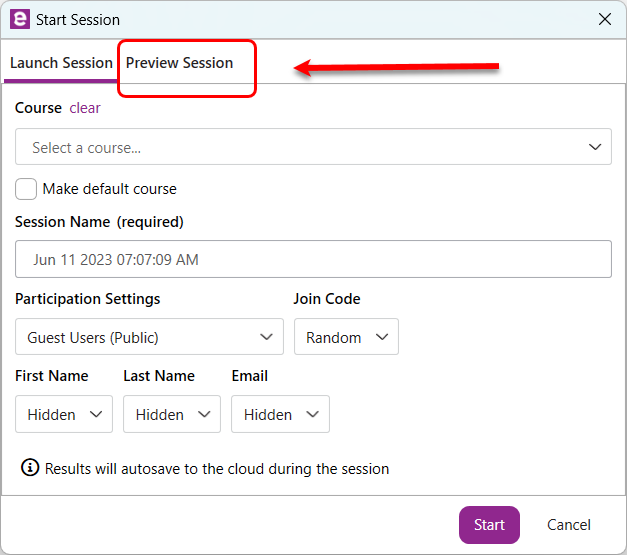Click the clear link next to Course
The height and width of the screenshot is (555, 627).
pos(85,108)
